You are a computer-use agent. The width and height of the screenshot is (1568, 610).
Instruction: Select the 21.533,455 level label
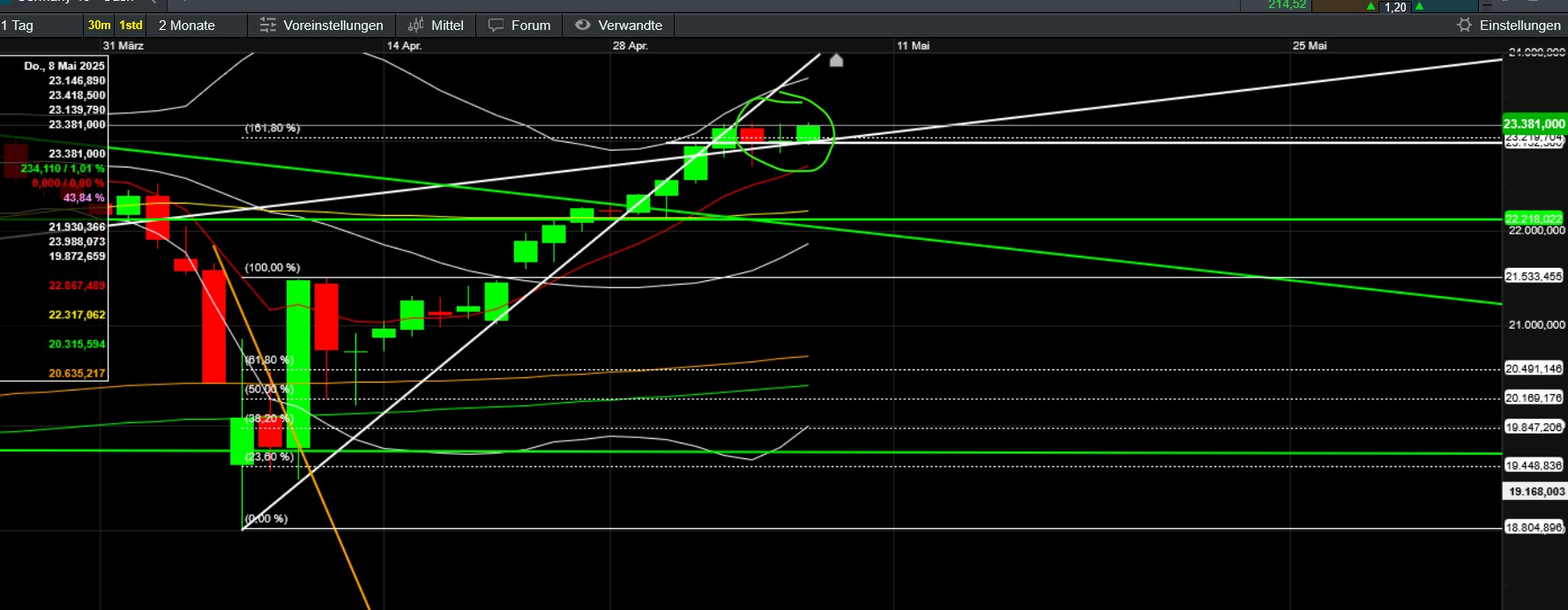coord(1534,277)
